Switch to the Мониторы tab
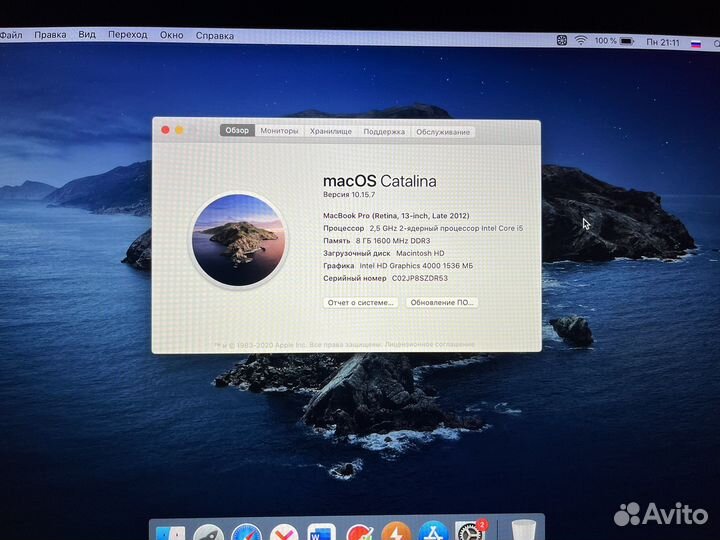Image resolution: width=720 pixels, height=540 pixels. click(279, 131)
